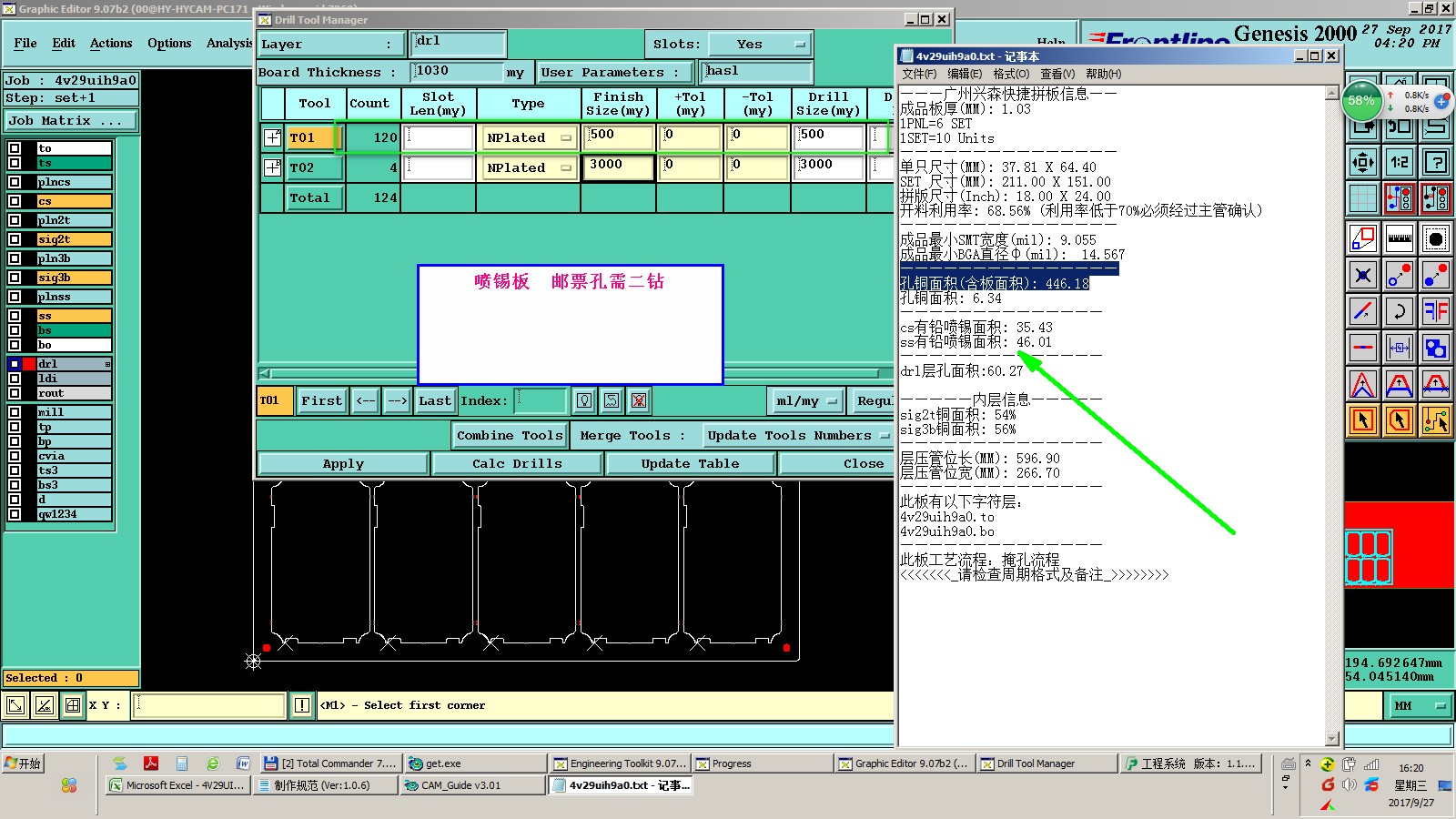
Task: Click the filled-blue-dot-to-red-dot copy icon
Action: [1436, 275]
